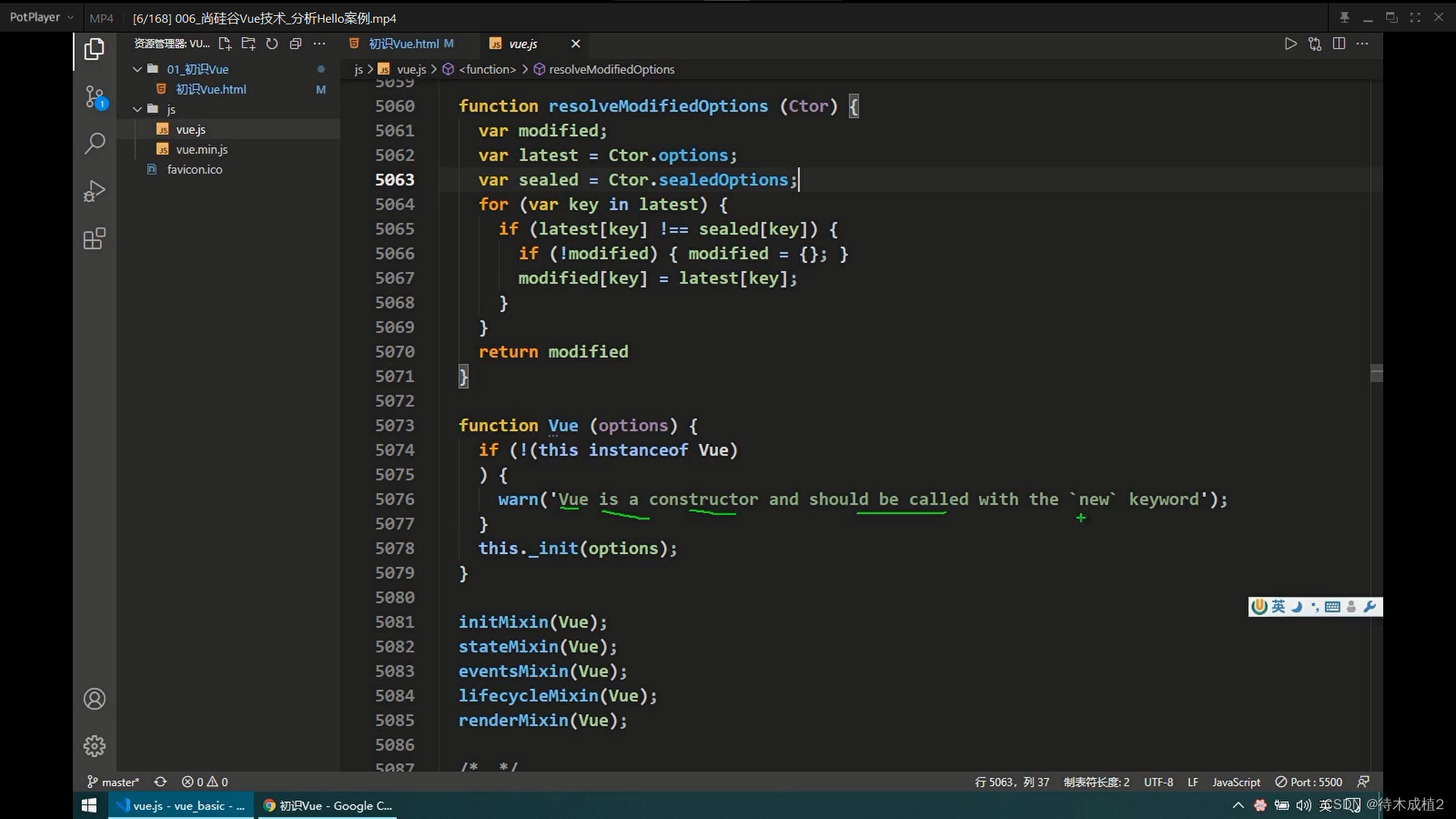Open editor more actions ellipsis
Viewport: 1456px width, 819px height.
click(x=1363, y=44)
